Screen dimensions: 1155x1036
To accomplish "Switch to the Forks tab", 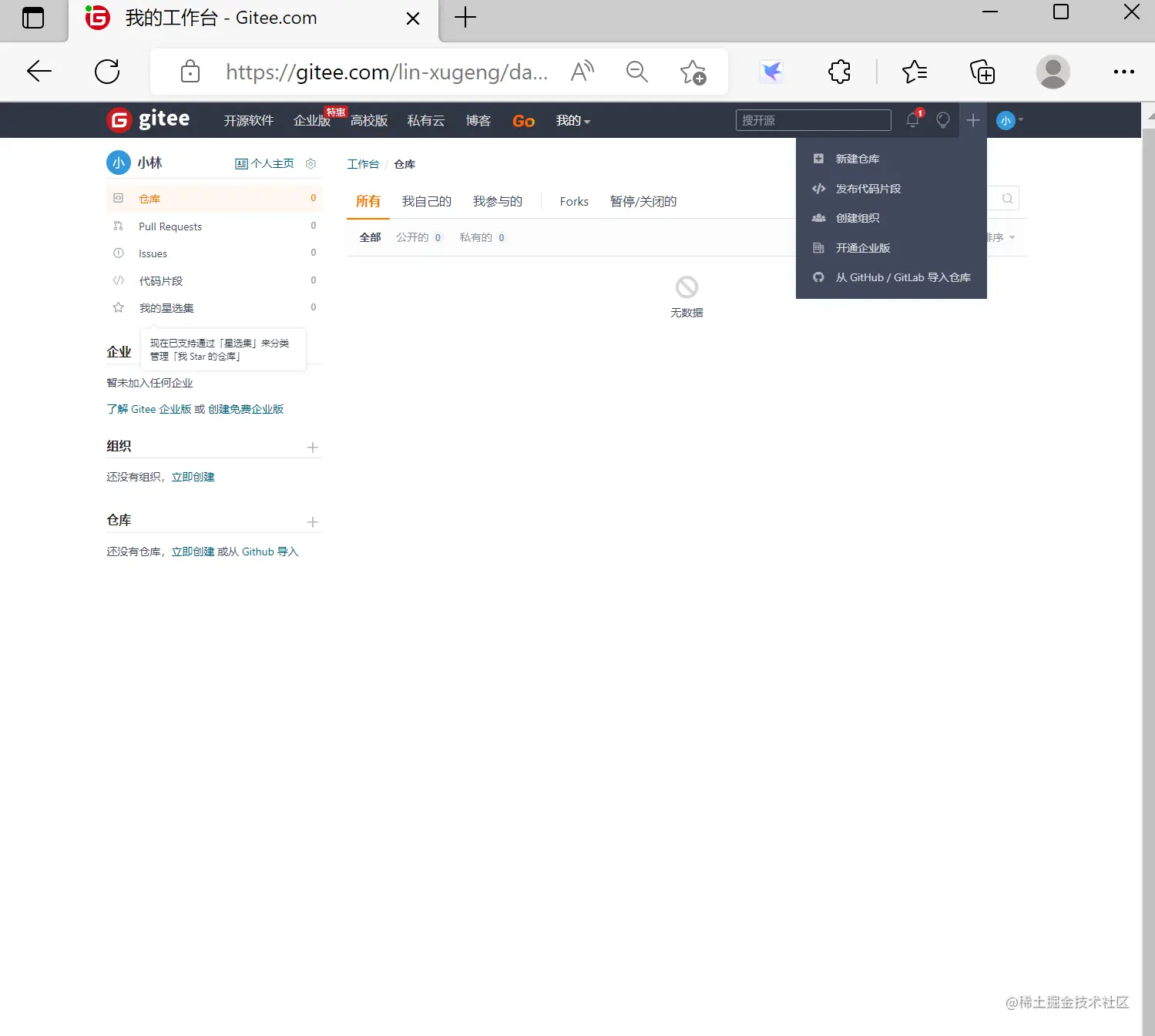I will pyautogui.click(x=574, y=201).
